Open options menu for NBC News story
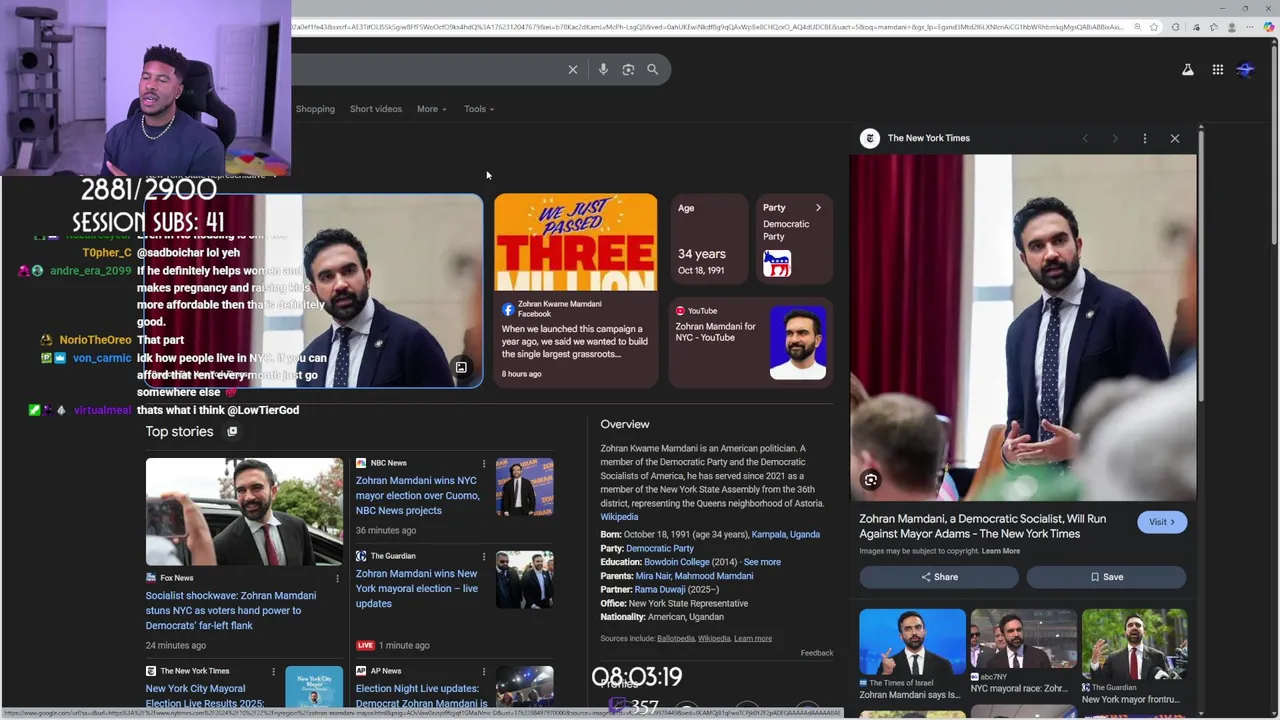 coord(484,463)
